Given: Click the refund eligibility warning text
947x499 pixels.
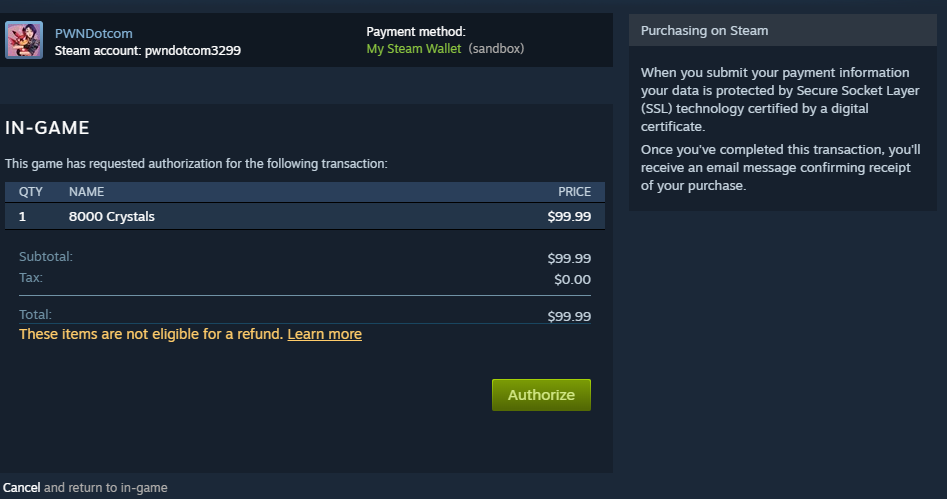Looking at the screenshot, I should pos(150,334).
